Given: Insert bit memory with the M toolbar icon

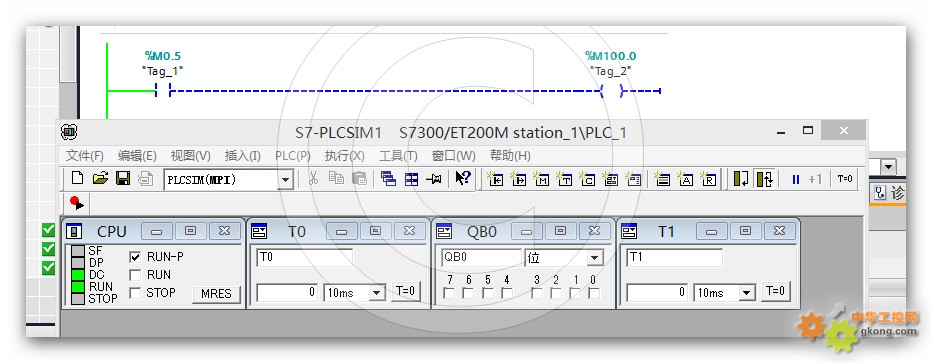Looking at the screenshot, I should [x=541, y=179].
